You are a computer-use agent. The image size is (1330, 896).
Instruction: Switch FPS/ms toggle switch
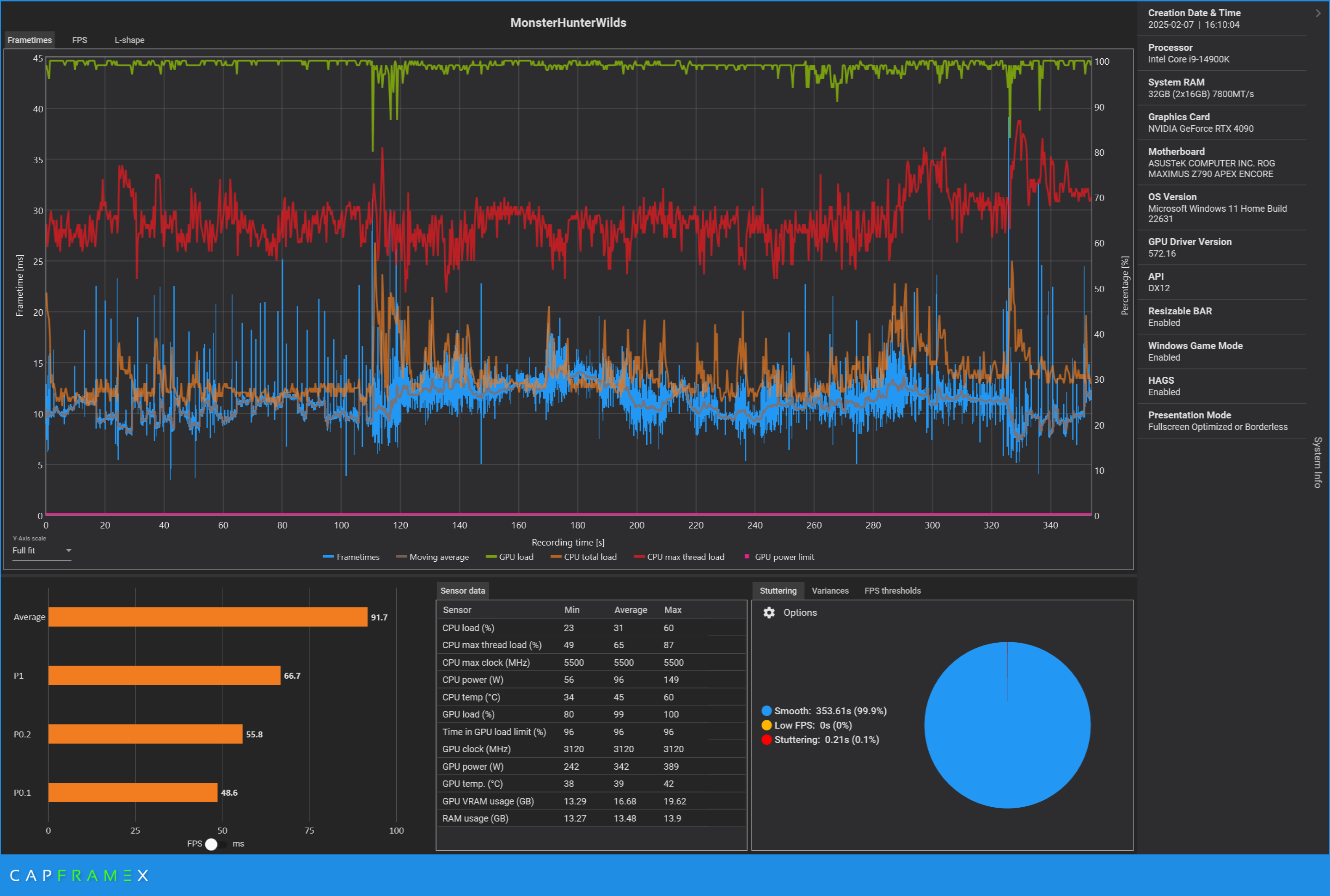coord(215,844)
